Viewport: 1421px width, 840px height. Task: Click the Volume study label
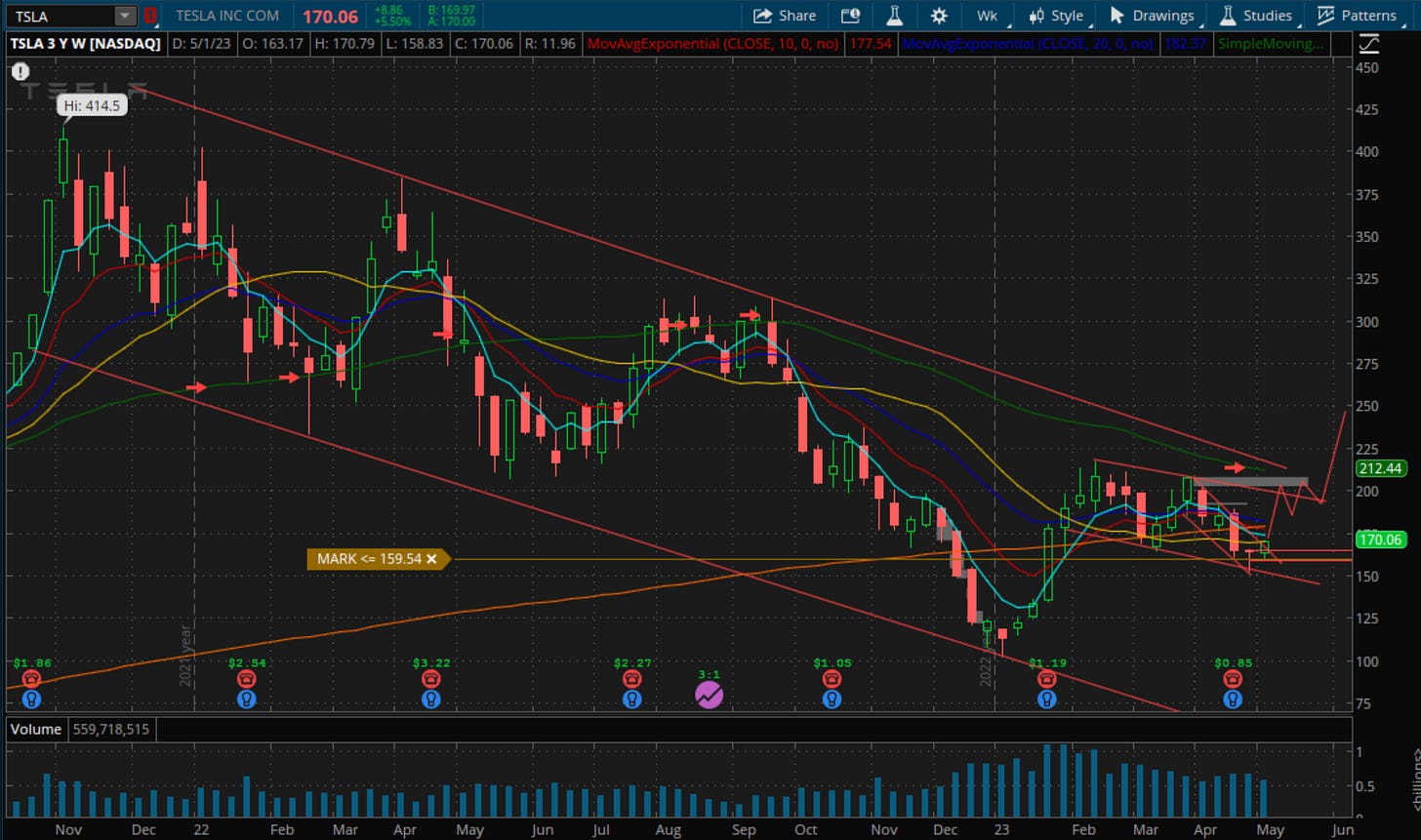point(36,729)
